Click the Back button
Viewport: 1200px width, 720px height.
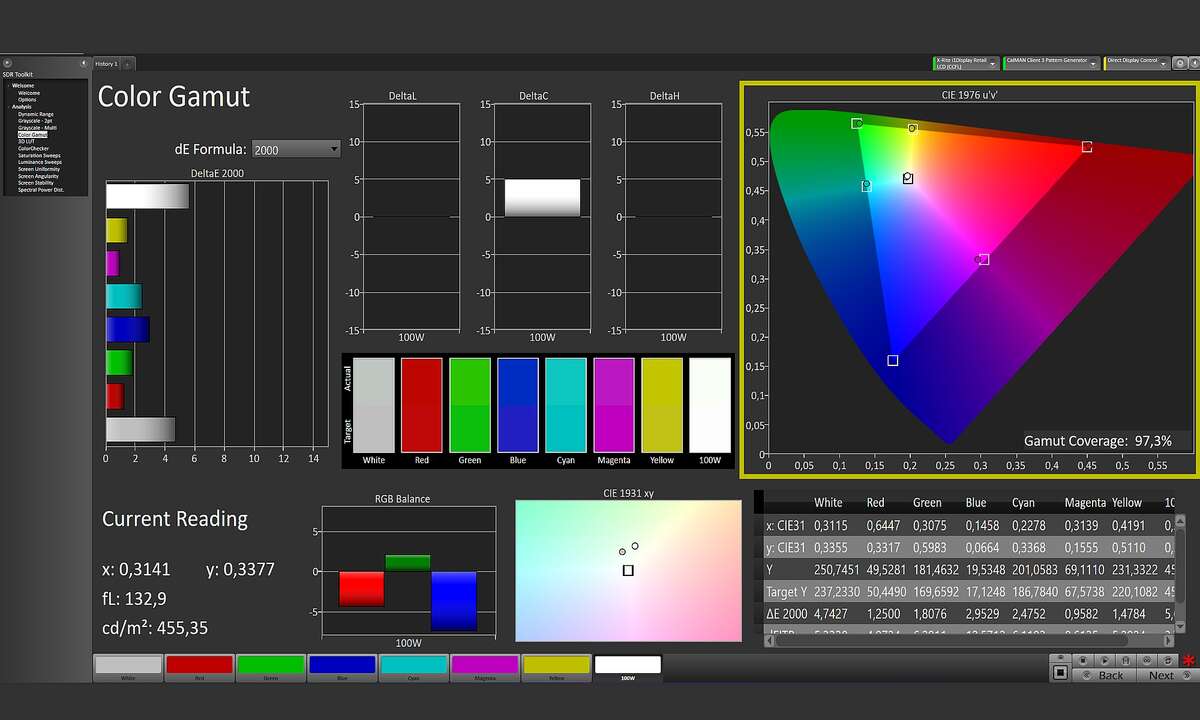(x=1104, y=675)
